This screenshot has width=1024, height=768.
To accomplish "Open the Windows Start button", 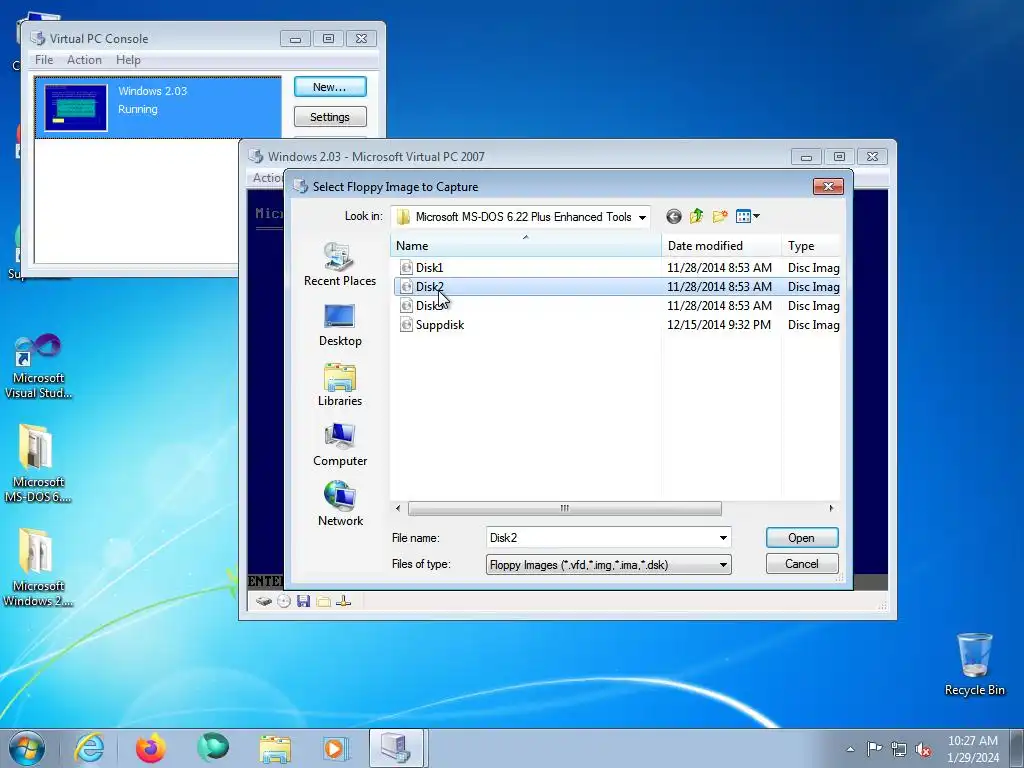I will [x=27, y=748].
